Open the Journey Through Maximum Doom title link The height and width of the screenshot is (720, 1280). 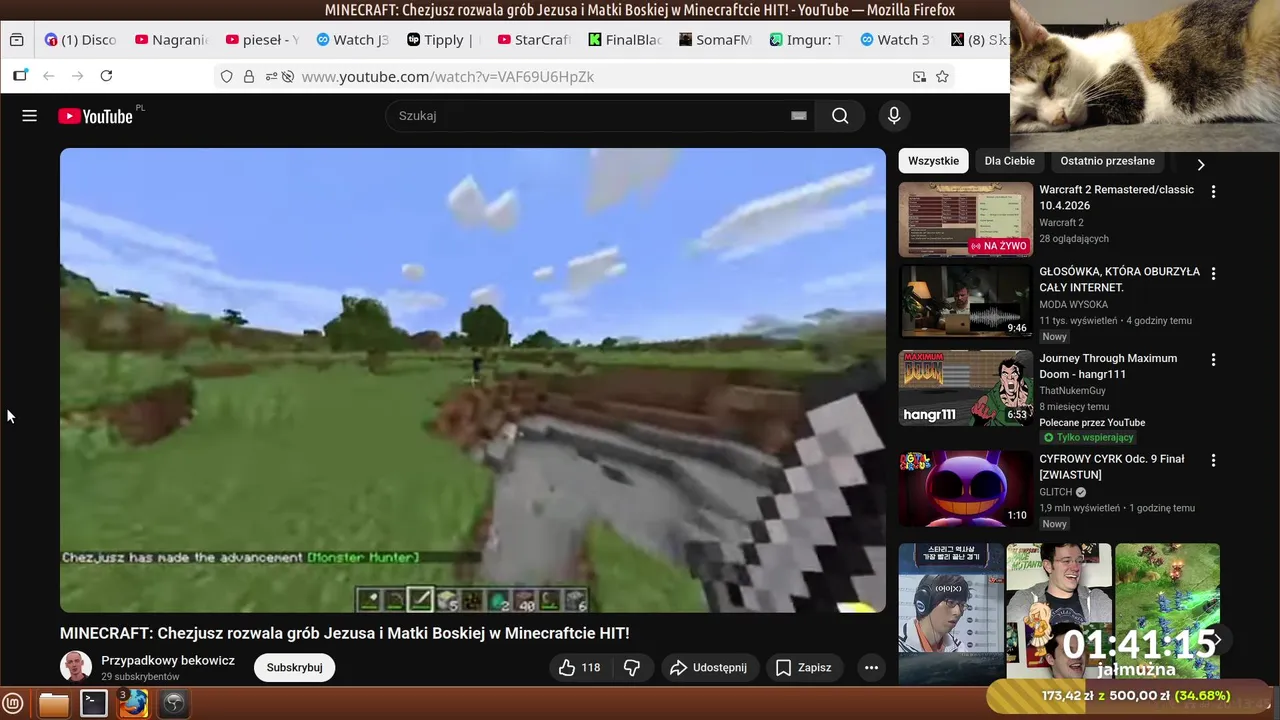coord(1108,366)
